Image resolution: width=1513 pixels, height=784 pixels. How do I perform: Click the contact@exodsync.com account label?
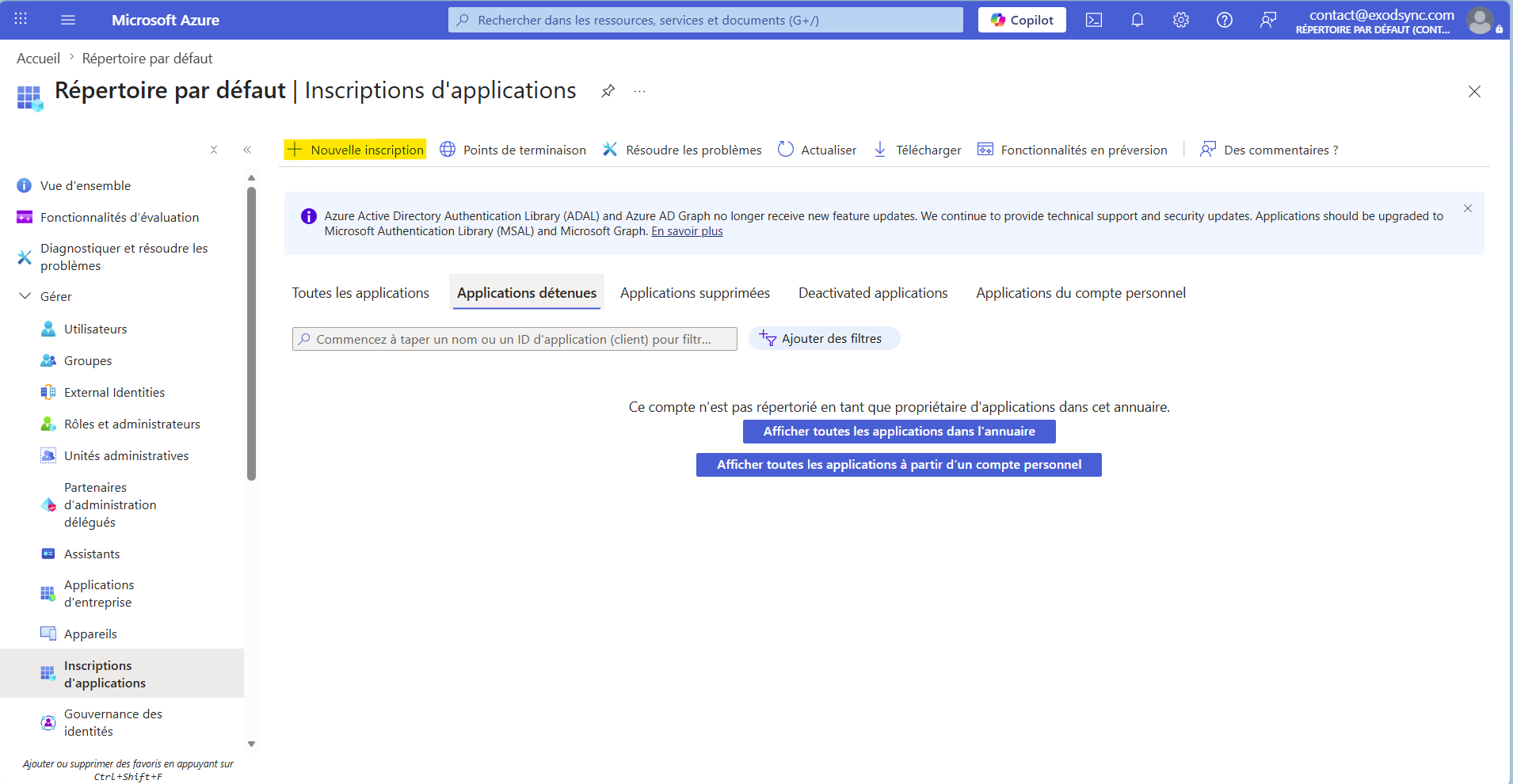pos(1382,15)
